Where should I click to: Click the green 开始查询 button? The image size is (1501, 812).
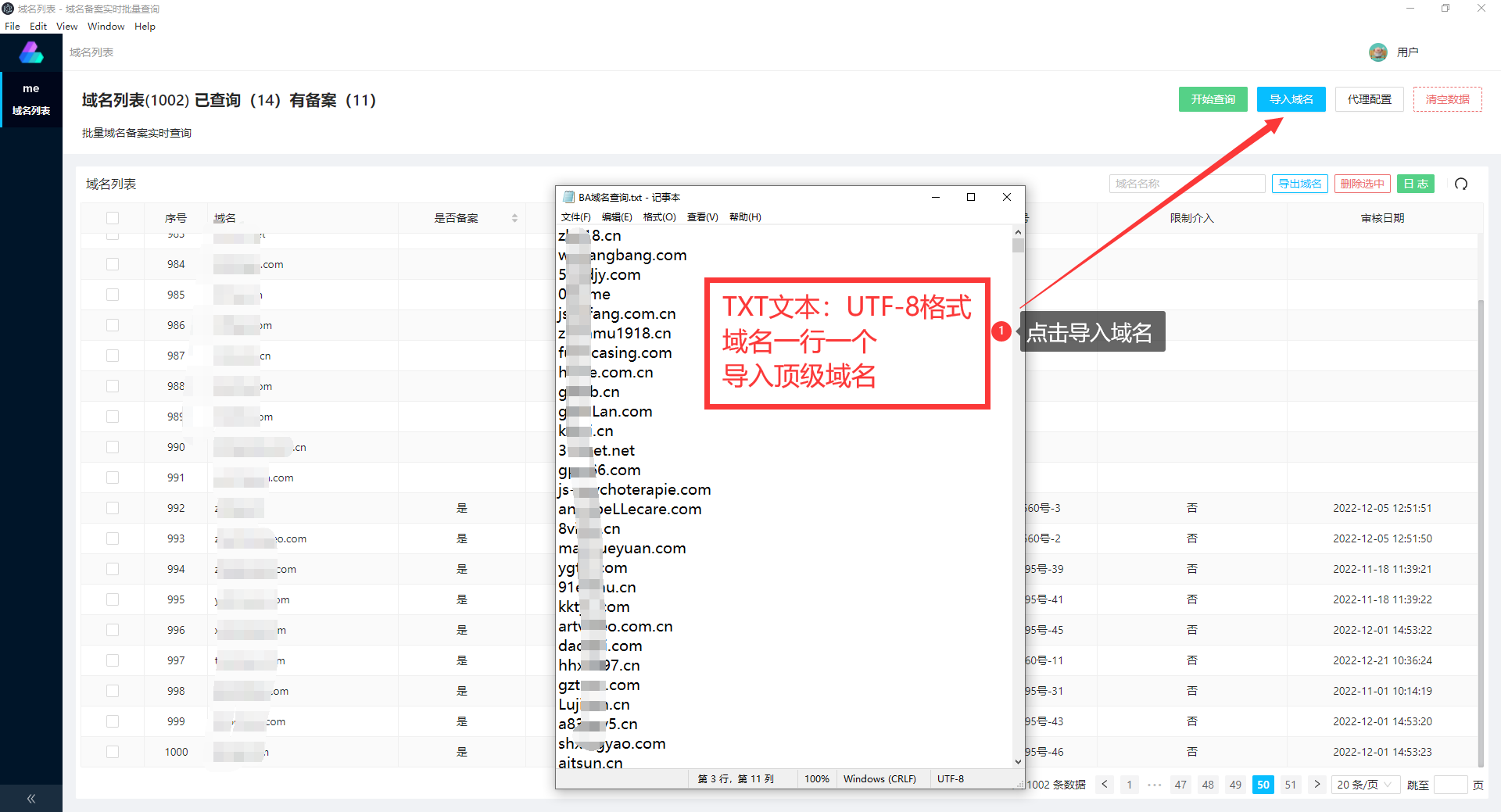pos(1213,99)
